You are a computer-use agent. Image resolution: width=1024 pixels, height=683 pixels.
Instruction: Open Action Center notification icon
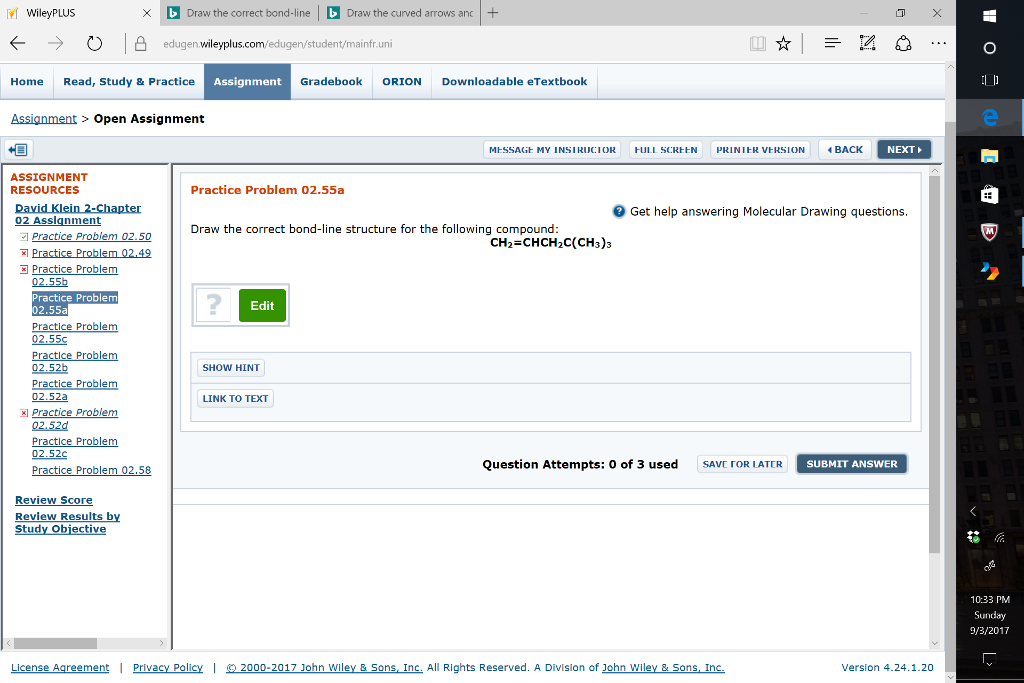989,659
